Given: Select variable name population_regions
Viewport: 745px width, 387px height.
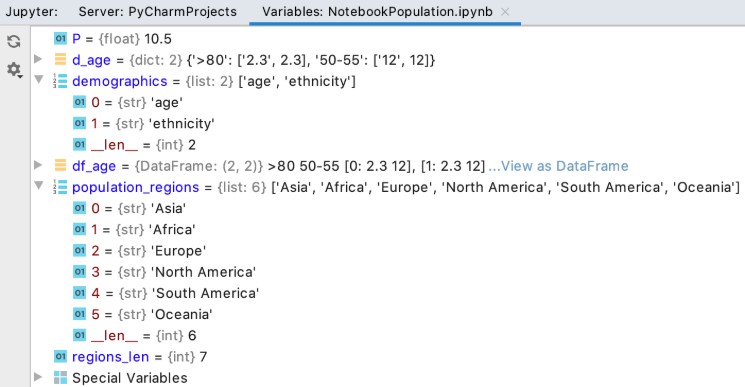Looking at the screenshot, I should click(135, 188).
